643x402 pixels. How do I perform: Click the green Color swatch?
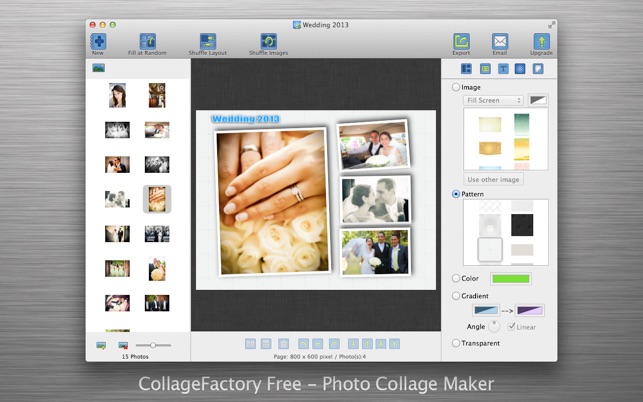click(x=511, y=279)
